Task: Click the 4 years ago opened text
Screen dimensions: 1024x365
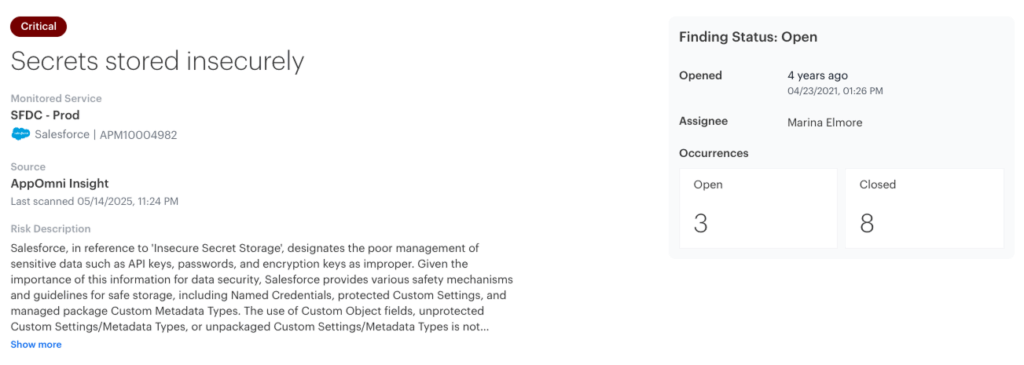Action: coord(818,76)
